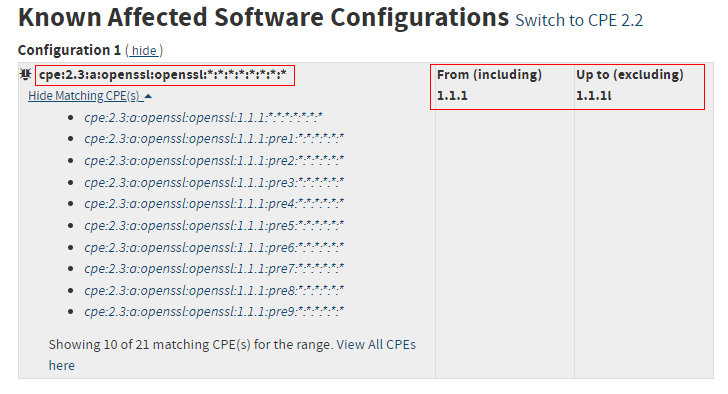Collapse list via Hide Matching CPE(s) arrow
The width and height of the screenshot is (728, 394).
[x=148, y=97]
